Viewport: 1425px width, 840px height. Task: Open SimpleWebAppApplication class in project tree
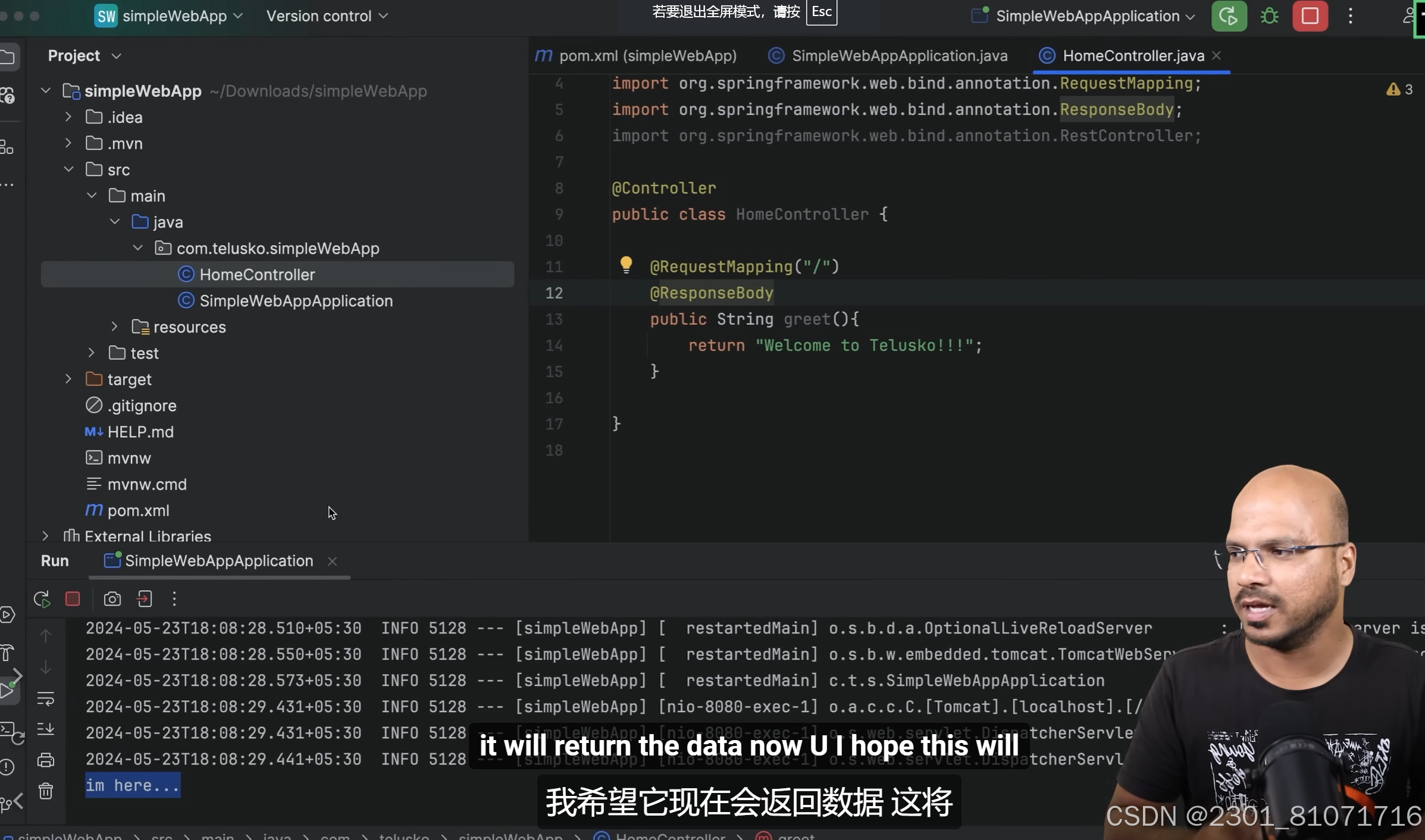[296, 301]
